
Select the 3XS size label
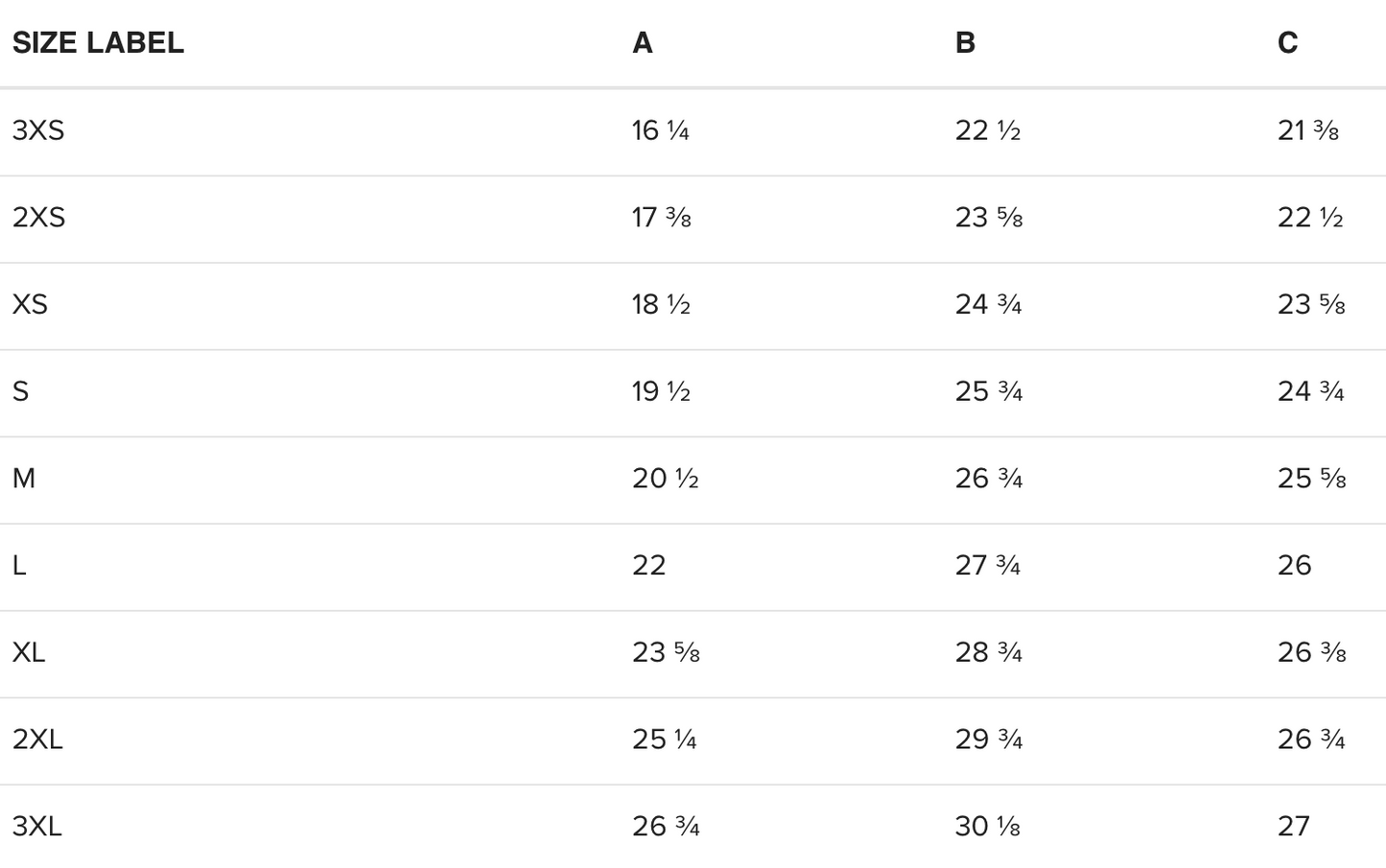[38, 130]
